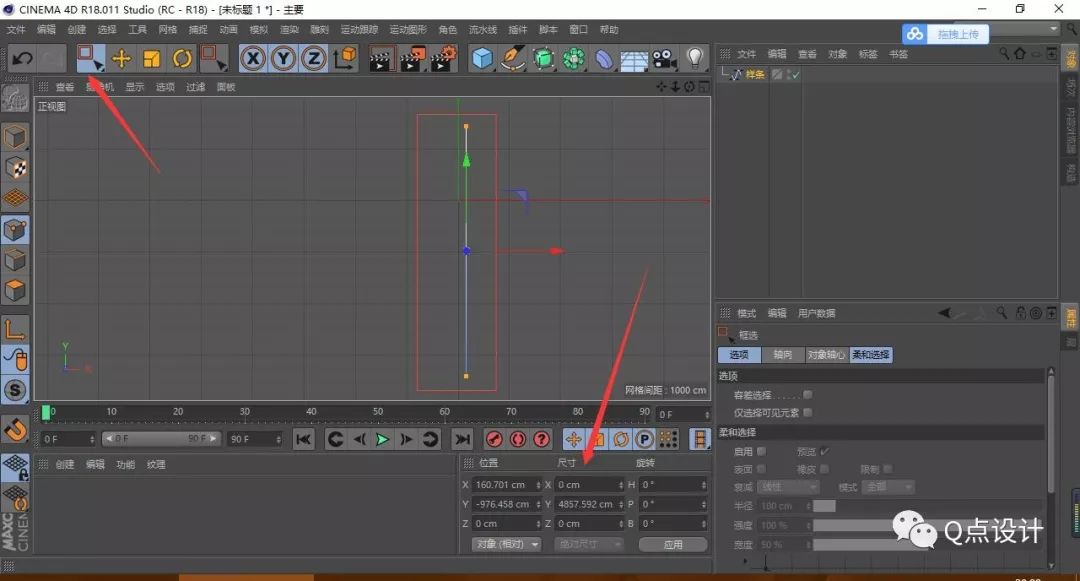Select the Move tool in the toolbar
The image size is (1080, 581).
(x=122, y=59)
